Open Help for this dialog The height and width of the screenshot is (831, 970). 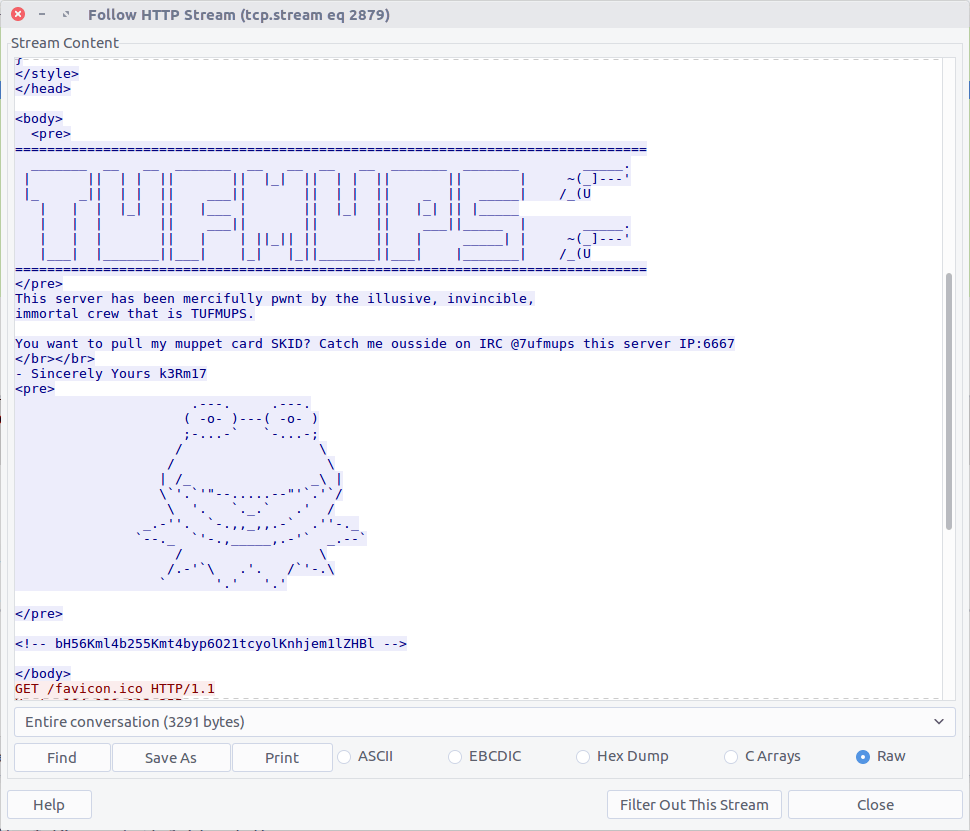coord(49,805)
